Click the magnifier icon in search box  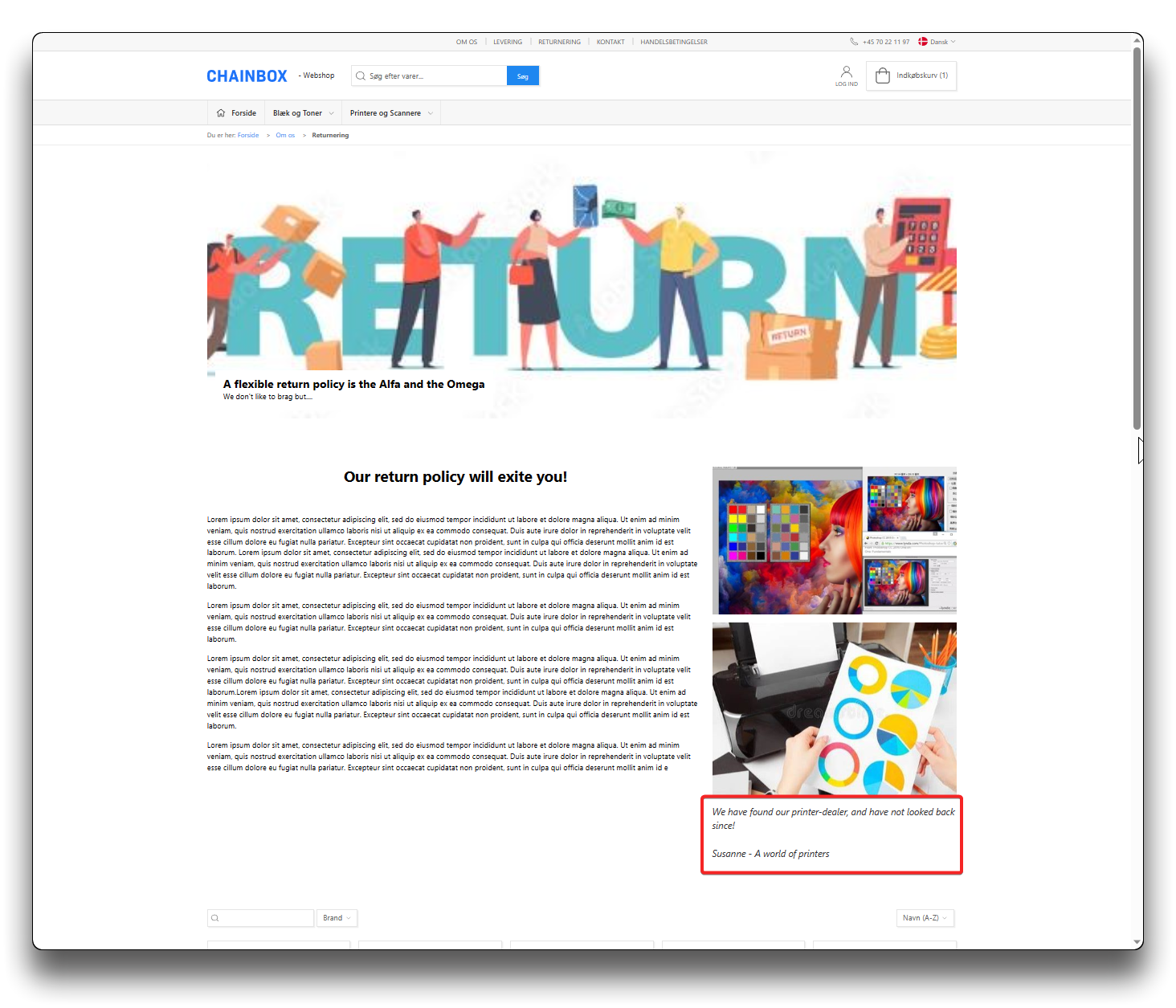point(361,76)
